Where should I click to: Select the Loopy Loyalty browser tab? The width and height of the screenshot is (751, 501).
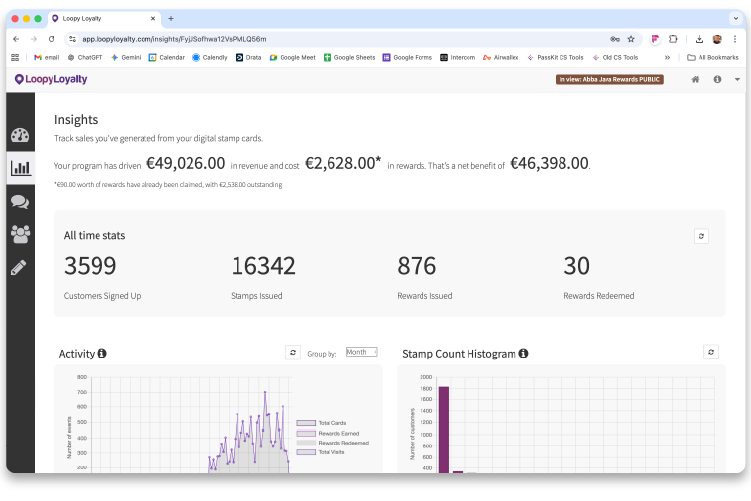(103, 19)
